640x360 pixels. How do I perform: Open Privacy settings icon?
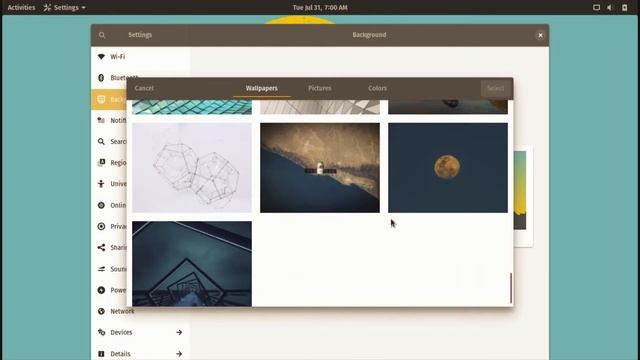pyautogui.click(x=101, y=227)
